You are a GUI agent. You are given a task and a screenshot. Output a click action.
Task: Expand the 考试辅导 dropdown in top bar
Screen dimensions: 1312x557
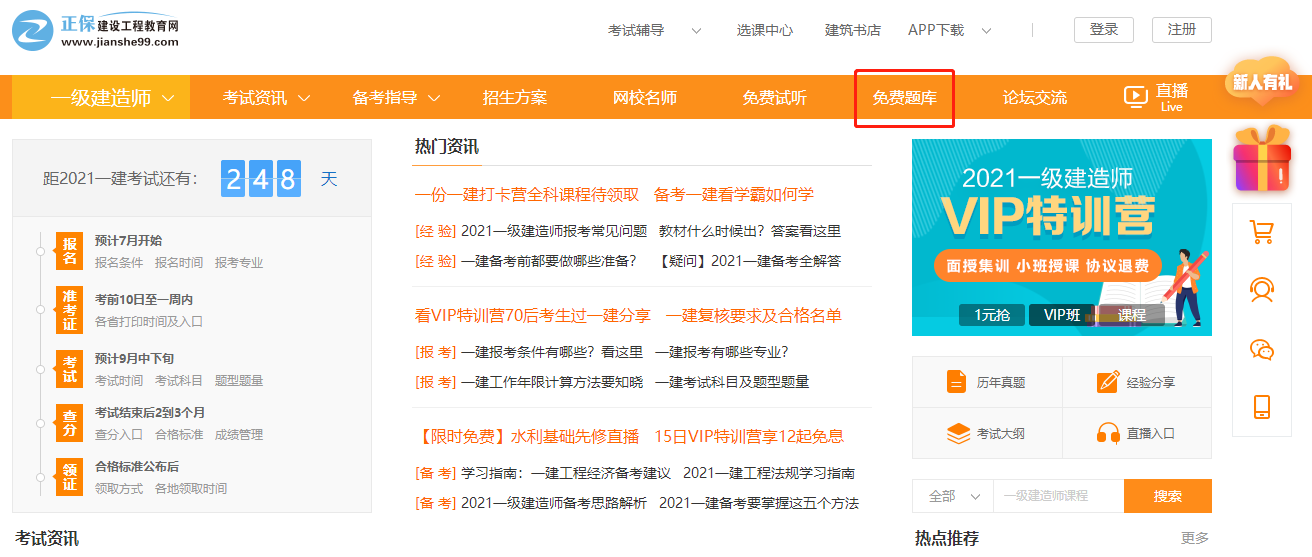point(696,30)
